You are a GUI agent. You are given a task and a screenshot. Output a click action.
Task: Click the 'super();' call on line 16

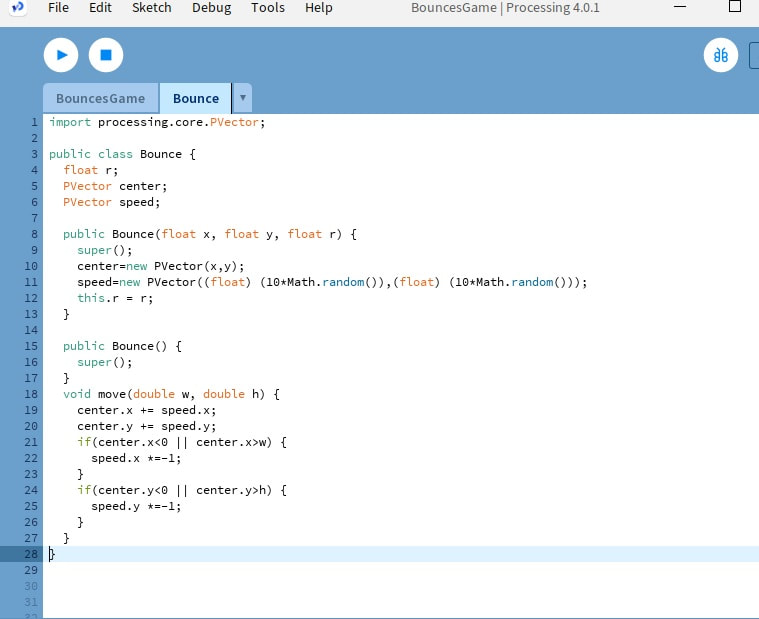105,362
